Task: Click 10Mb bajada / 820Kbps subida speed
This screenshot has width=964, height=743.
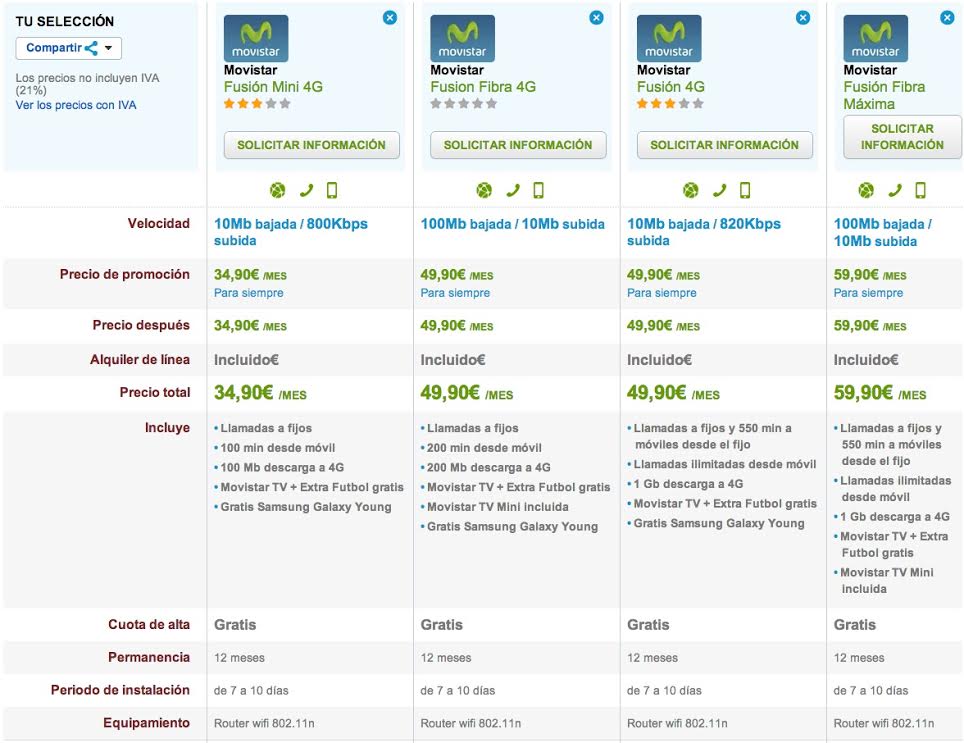Action: pos(704,232)
